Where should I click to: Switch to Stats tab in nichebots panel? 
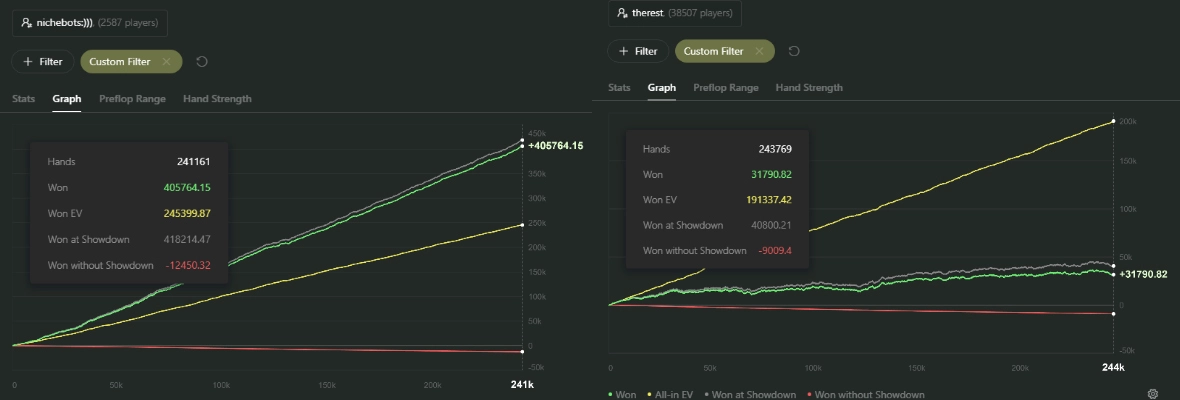23,98
